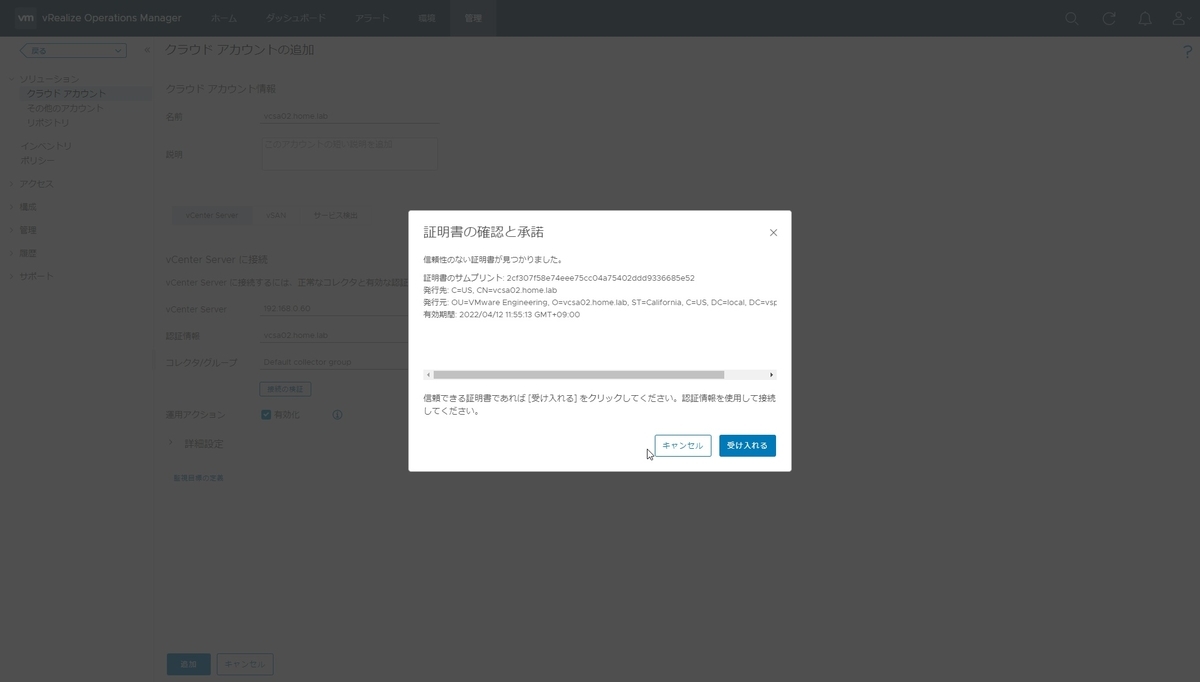Select クラウド アカウント in the sidebar
Screen dimensions: 1200x682
click(66, 94)
